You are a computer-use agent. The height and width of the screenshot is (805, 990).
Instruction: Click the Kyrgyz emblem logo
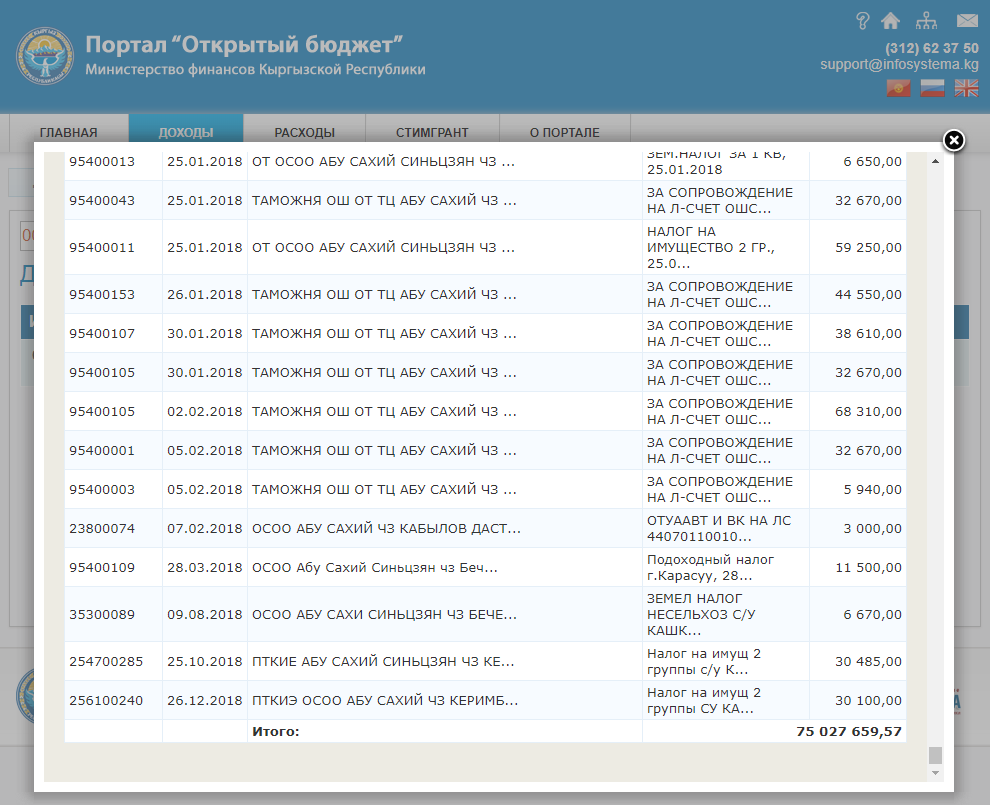pyautogui.click(x=45, y=56)
